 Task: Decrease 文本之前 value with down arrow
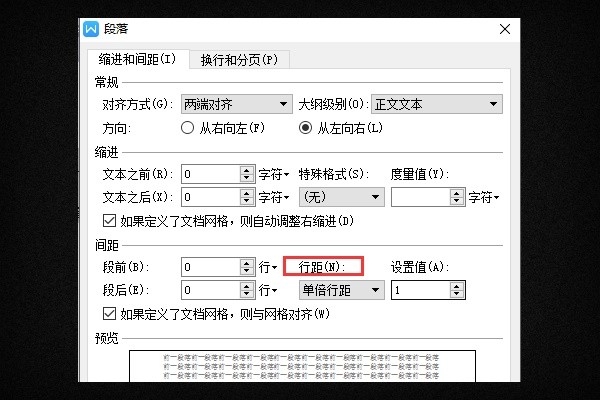tap(247, 178)
